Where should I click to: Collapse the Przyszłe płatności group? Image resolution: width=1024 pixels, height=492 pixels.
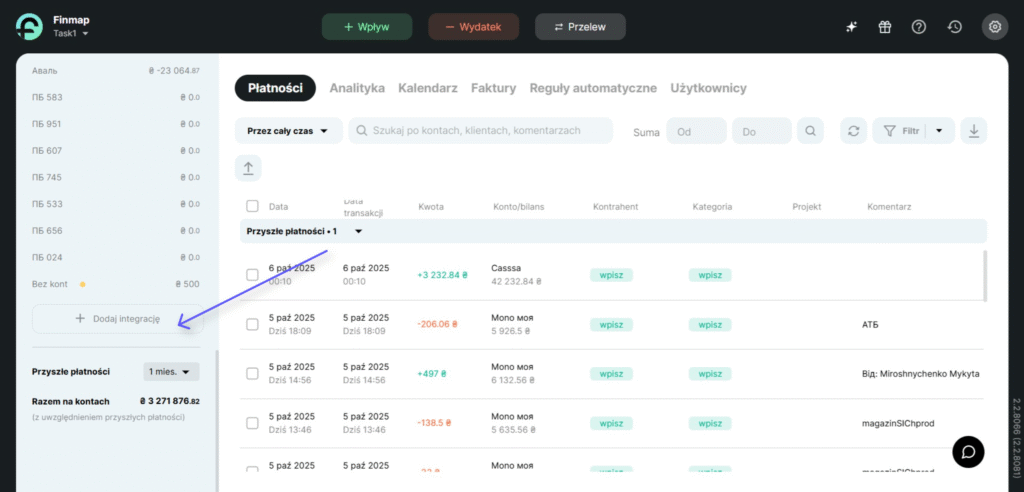point(358,231)
